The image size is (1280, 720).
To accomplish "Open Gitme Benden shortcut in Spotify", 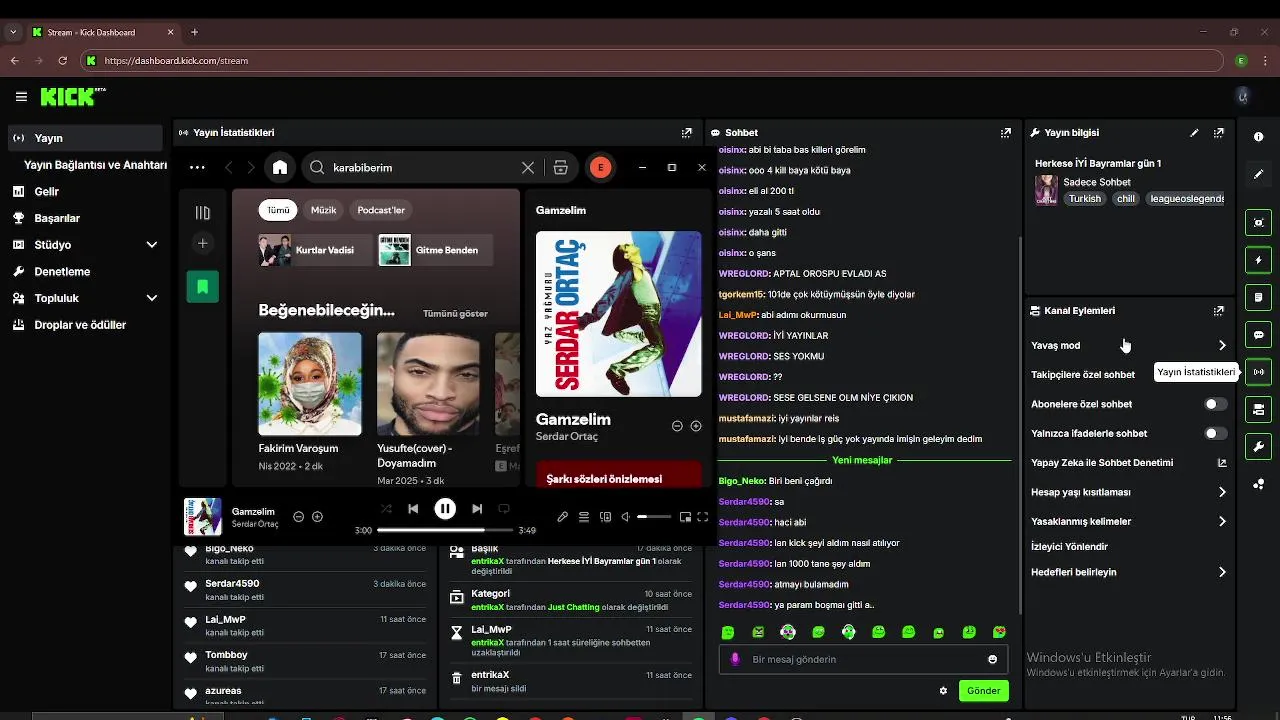I will coord(436,250).
